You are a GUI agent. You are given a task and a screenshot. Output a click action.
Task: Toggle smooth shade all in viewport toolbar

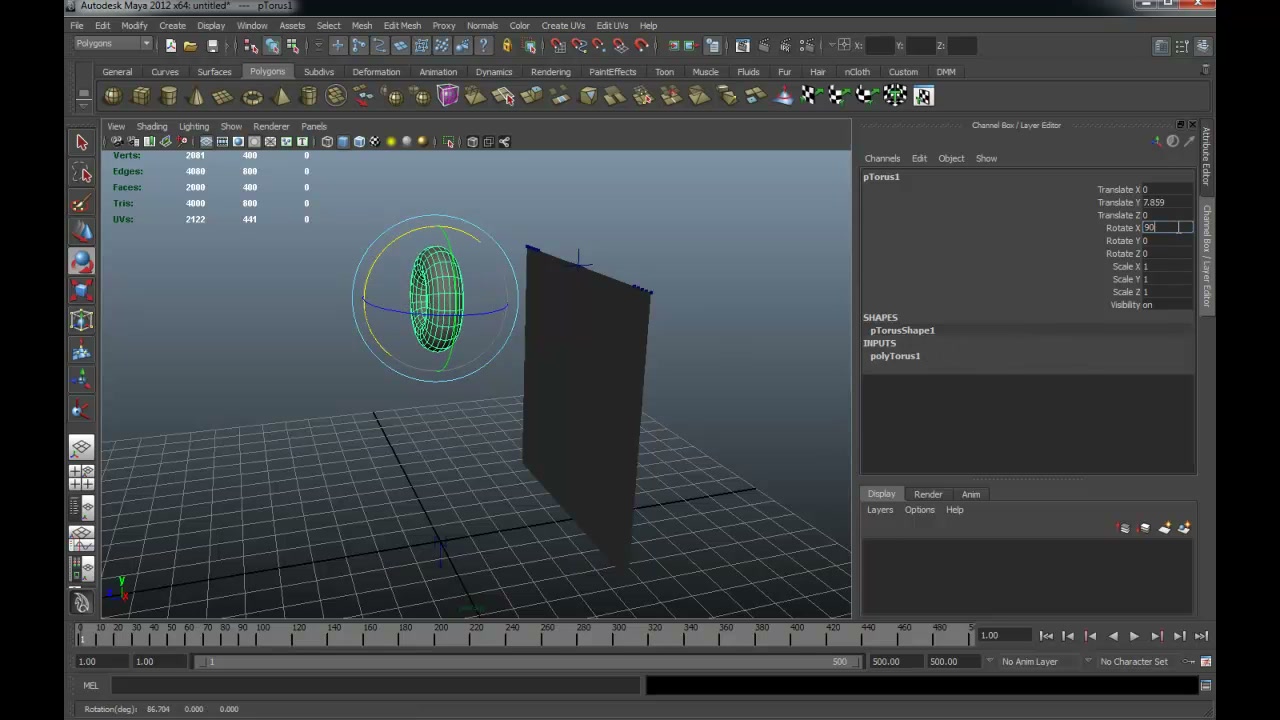click(x=343, y=142)
